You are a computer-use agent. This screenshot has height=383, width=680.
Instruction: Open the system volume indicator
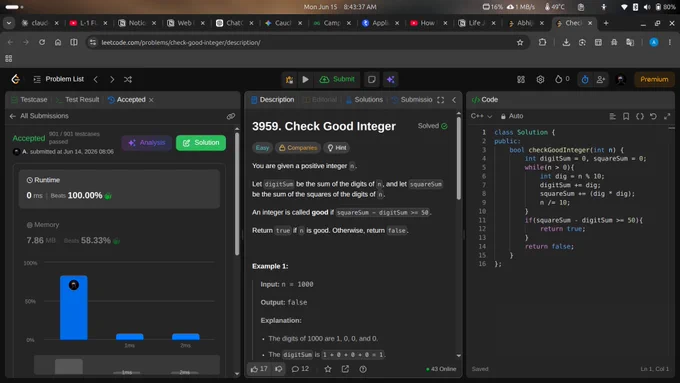coord(647,7)
